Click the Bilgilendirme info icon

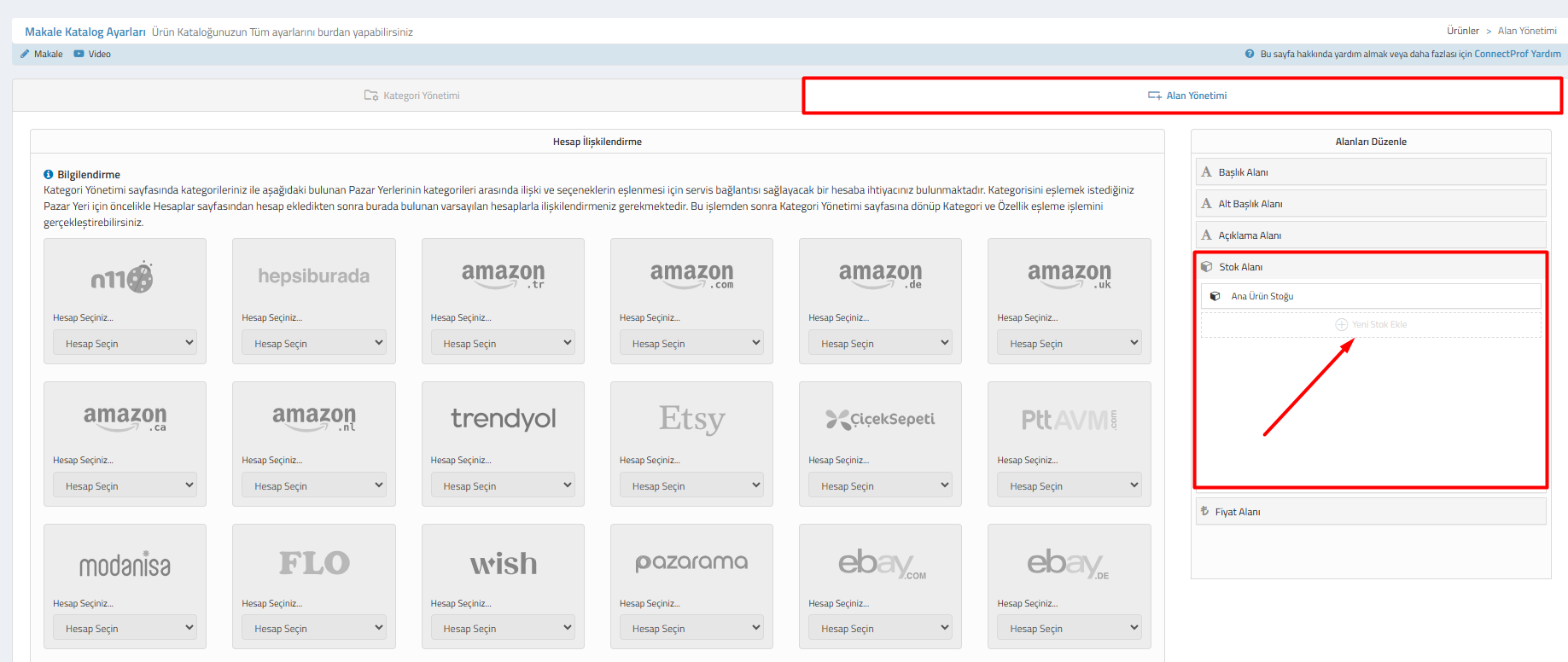pos(49,174)
